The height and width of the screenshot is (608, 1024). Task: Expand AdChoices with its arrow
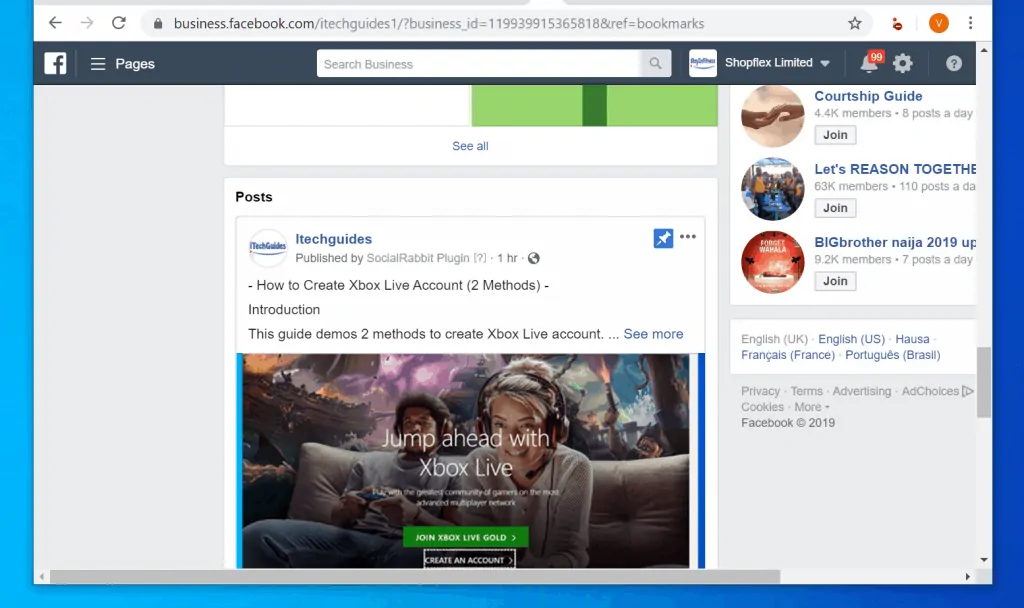coord(968,391)
